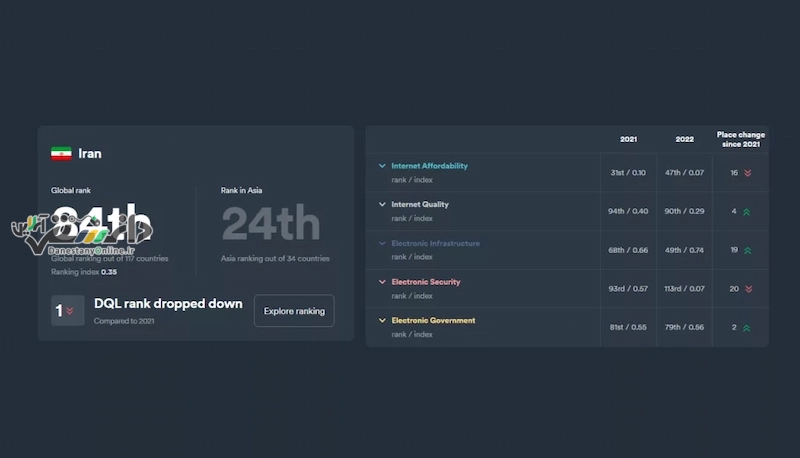Click the green up arrows in Internet Quality row

click(x=746, y=212)
